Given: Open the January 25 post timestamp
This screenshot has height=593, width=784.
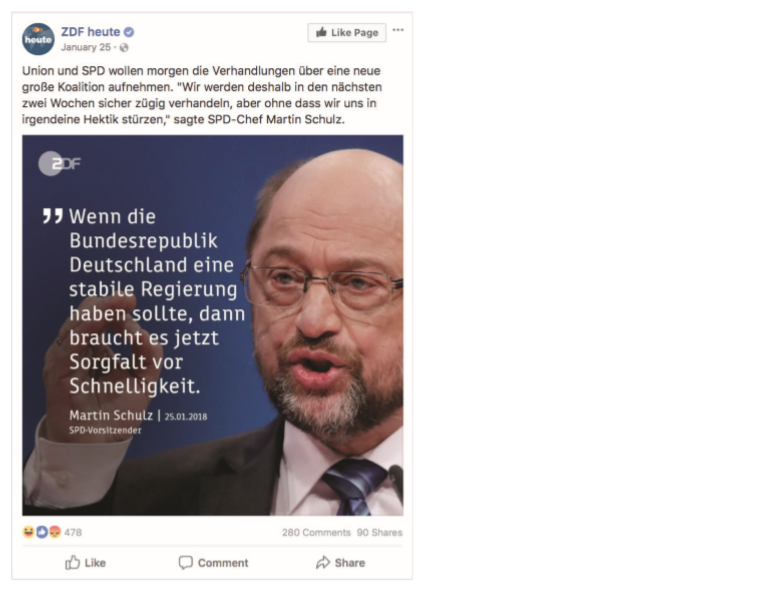Looking at the screenshot, I should coord(86,48).
